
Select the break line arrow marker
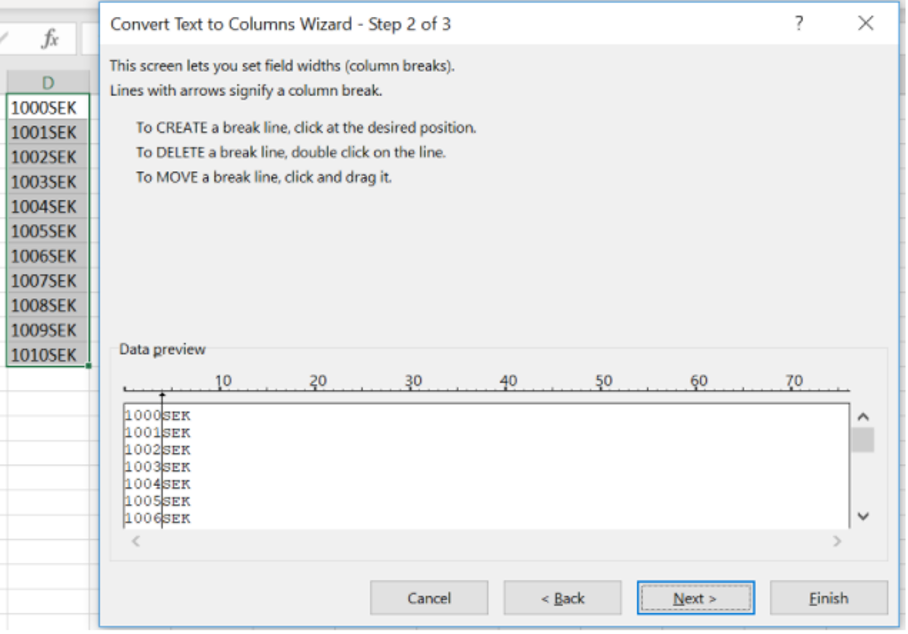point(162,395)
